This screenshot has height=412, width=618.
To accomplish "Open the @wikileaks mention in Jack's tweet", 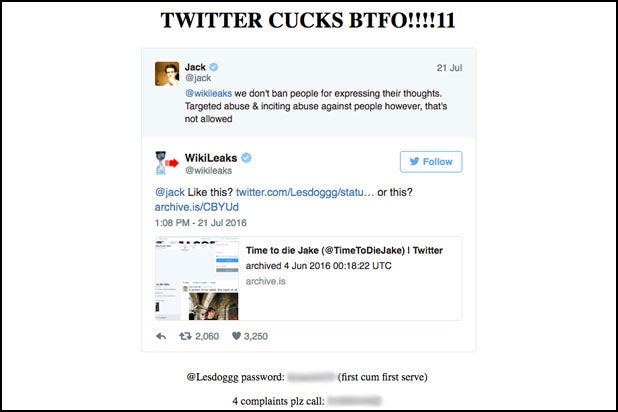I will click(208, 93).
